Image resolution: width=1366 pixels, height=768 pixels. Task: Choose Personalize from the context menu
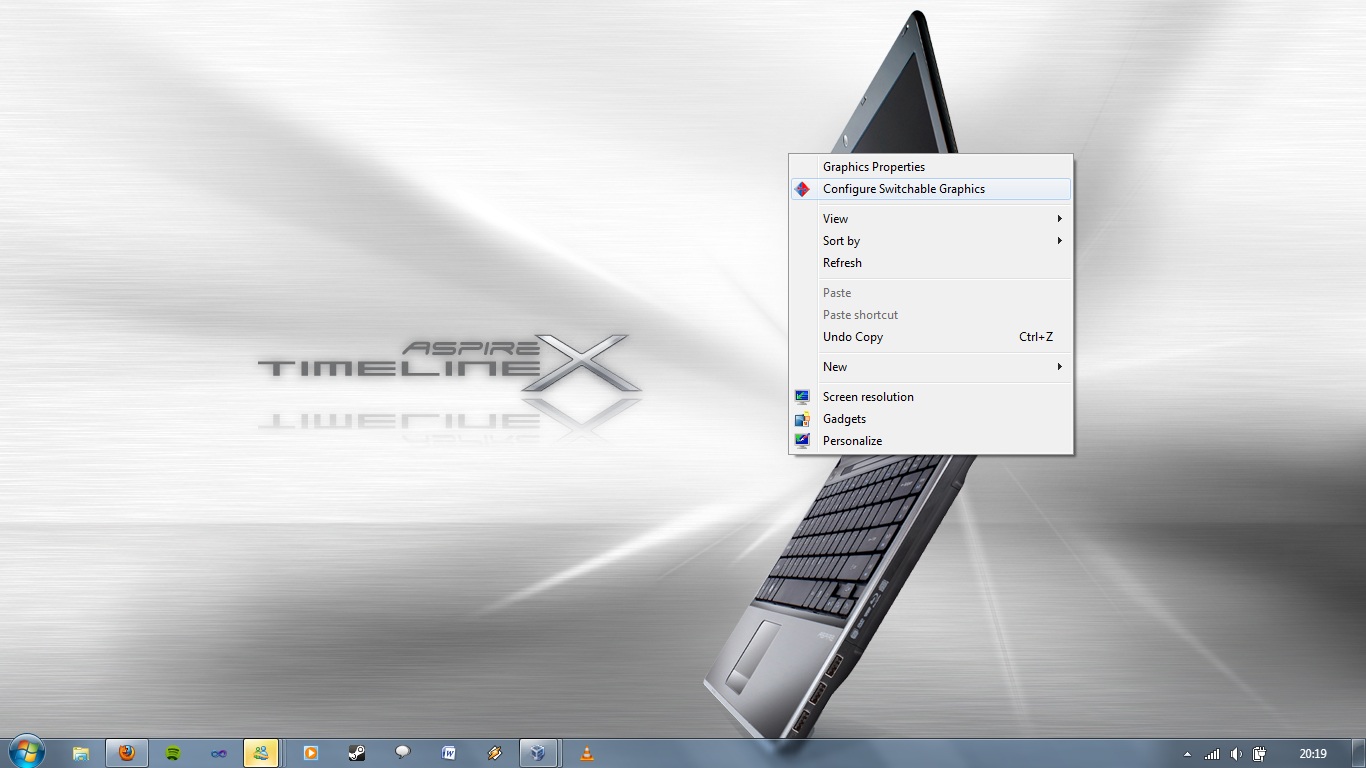point(930,441)
